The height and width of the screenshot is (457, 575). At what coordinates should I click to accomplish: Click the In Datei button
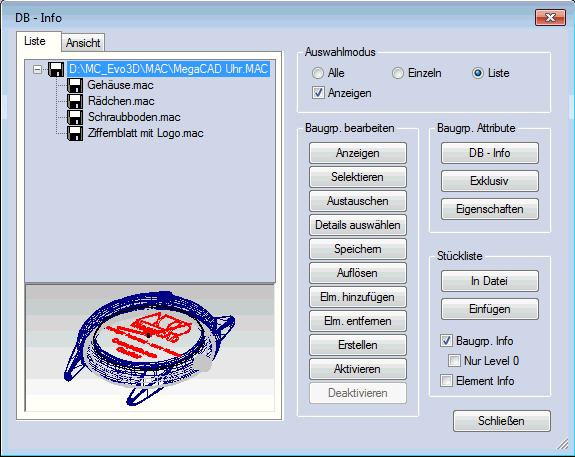pyautogui.click(x=490, y=281)
